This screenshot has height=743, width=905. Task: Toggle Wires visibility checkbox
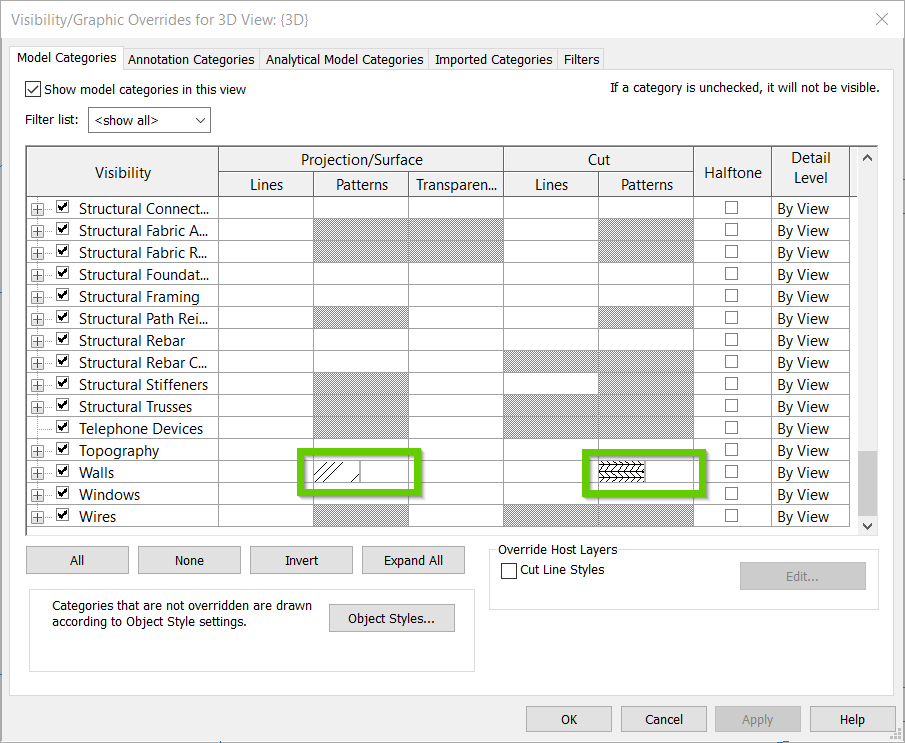pos(62,514)
